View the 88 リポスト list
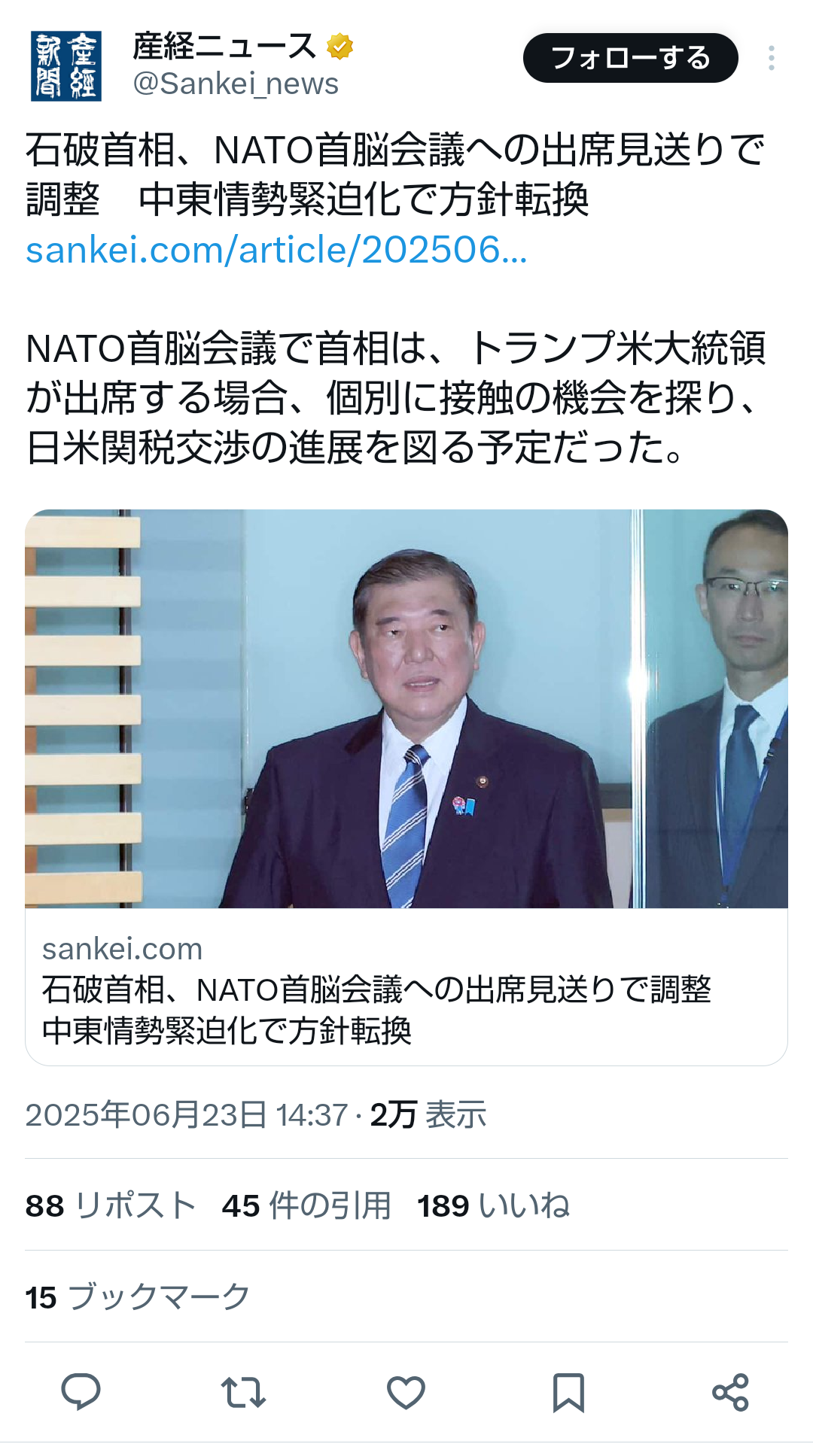 click(111, 1205)
